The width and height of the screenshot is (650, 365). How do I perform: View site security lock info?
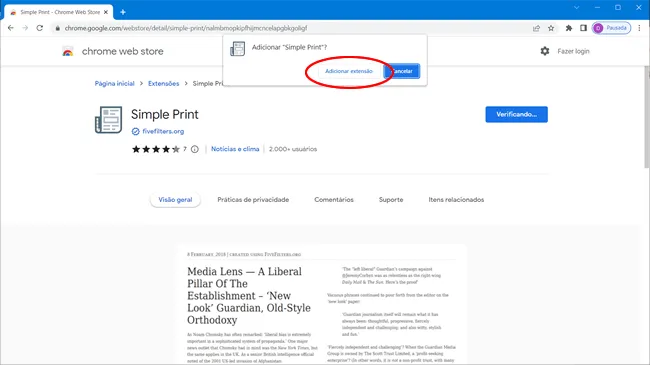click(57, 28)
